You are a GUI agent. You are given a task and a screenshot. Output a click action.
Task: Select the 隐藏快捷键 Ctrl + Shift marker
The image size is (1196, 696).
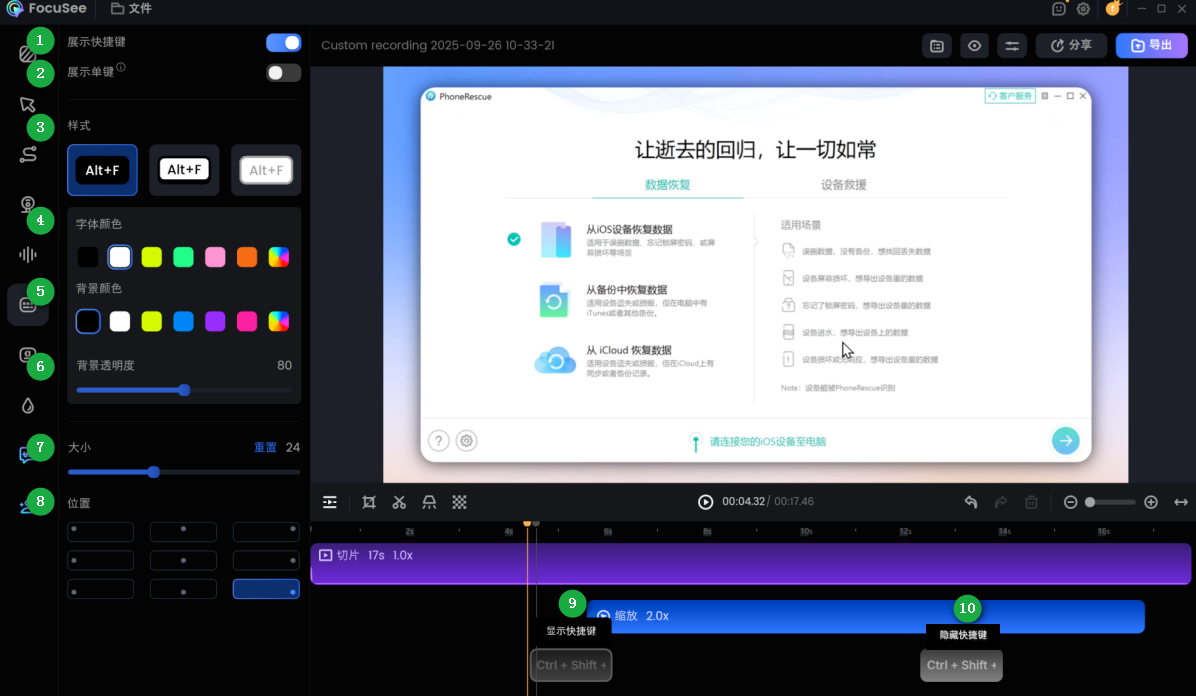point(962,665)
